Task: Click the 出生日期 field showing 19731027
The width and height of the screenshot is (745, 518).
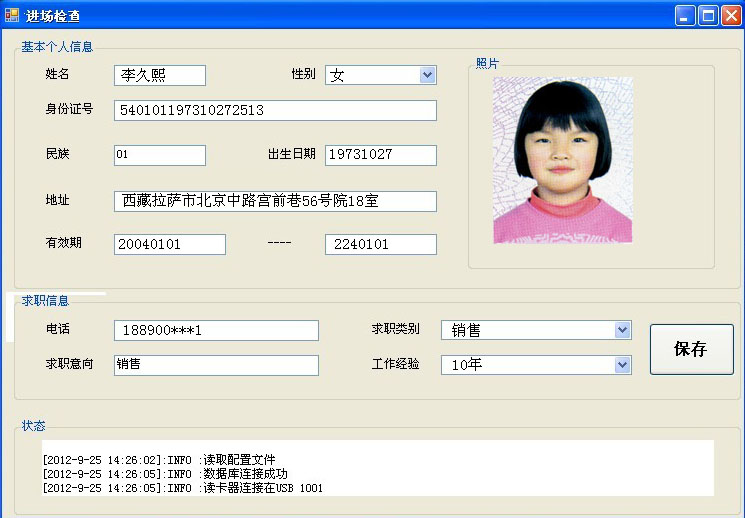Action: click(x=381, y=155)
